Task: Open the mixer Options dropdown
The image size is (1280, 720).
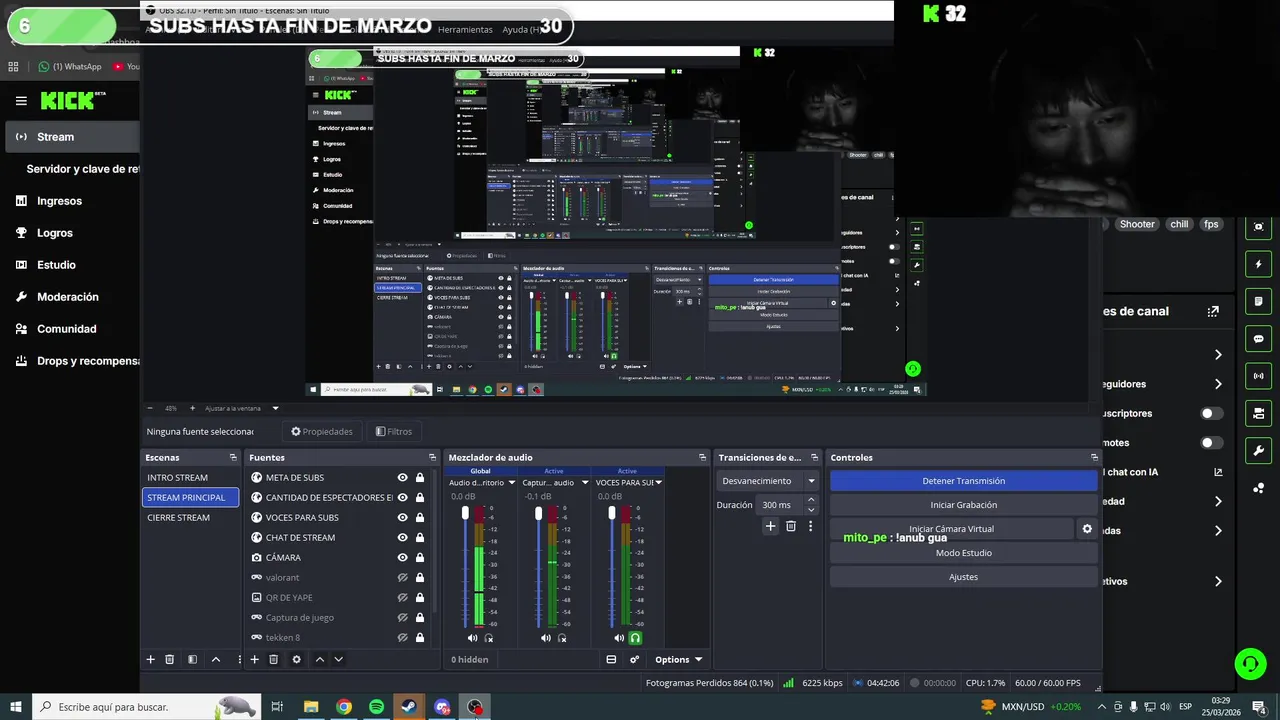Action: click(x=678, y=659)
